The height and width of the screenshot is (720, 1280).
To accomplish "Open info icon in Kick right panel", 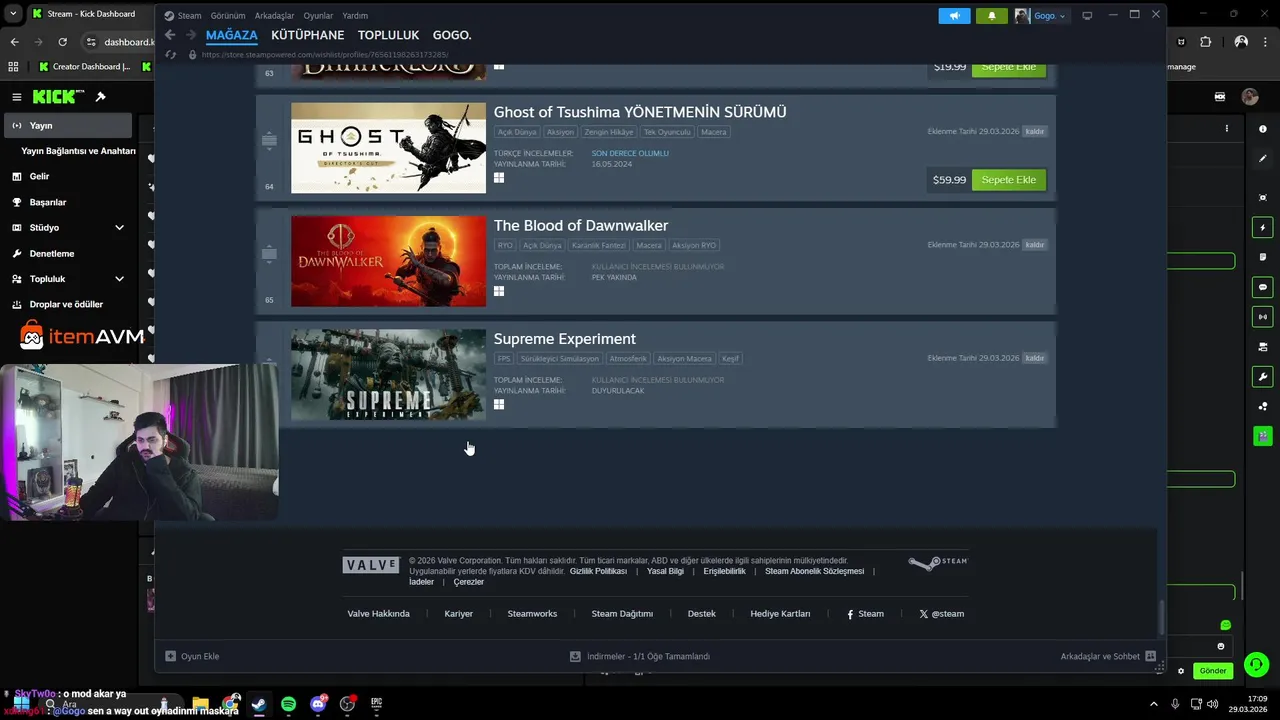I will tap(1262, 129).
